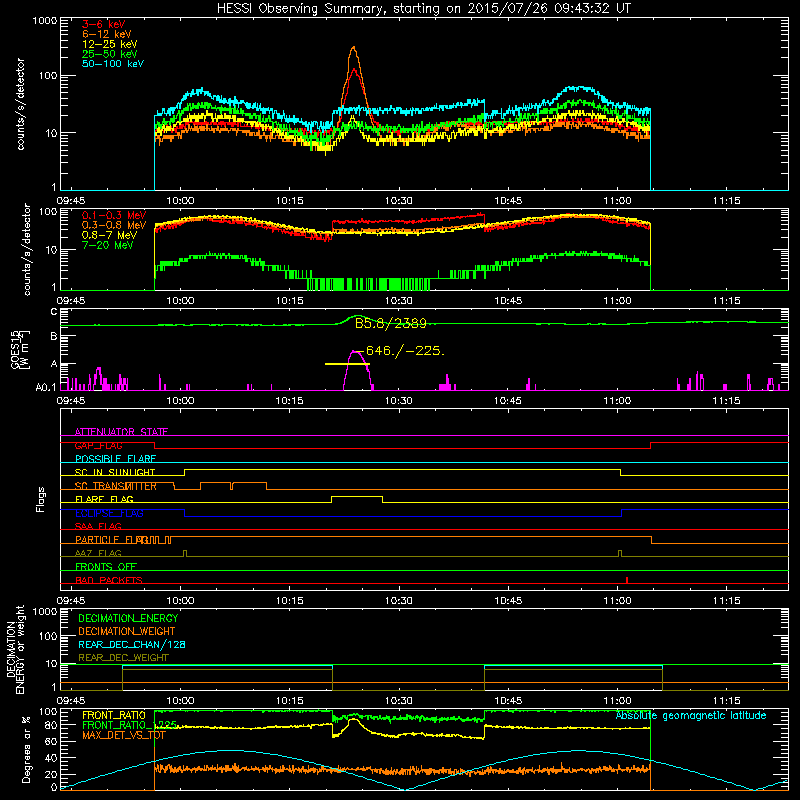Select the BAD_PACKETS flag label
The image size is (800, 800).
109,580
